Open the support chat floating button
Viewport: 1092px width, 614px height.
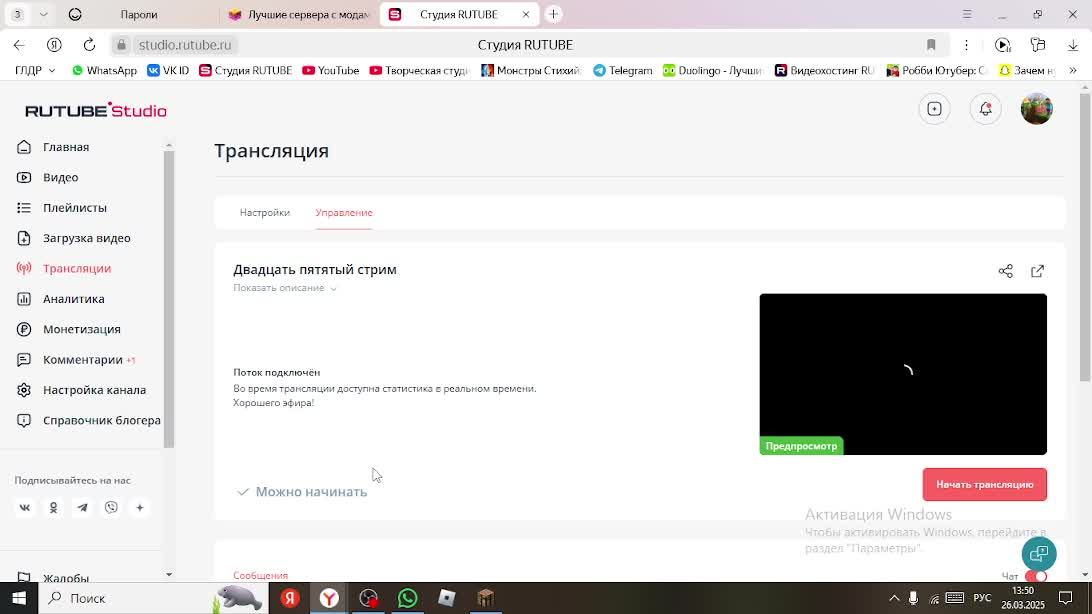coord(1039,553)
